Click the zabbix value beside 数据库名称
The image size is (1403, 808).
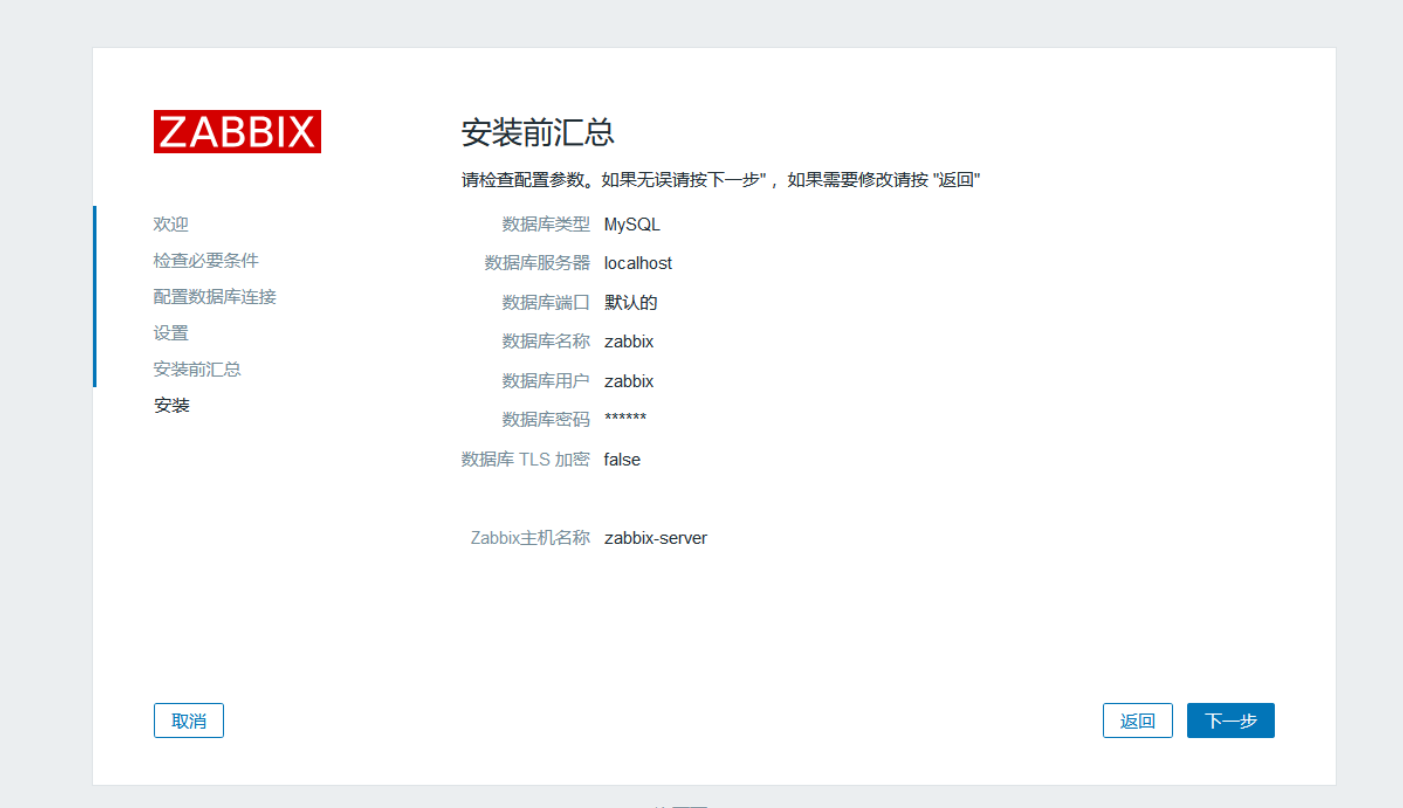[x=629, y=341]
